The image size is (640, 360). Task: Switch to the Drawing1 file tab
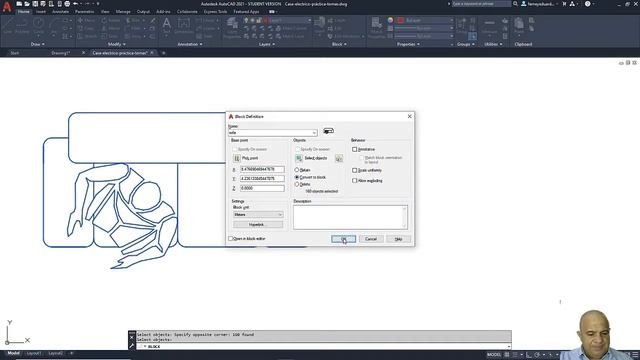pyautogui.click(x=61, y=53)
